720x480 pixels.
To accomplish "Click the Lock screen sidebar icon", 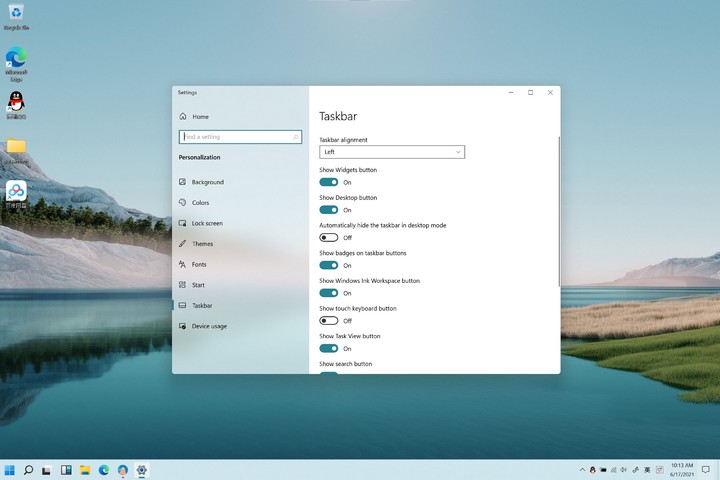I will pos(182,223).
